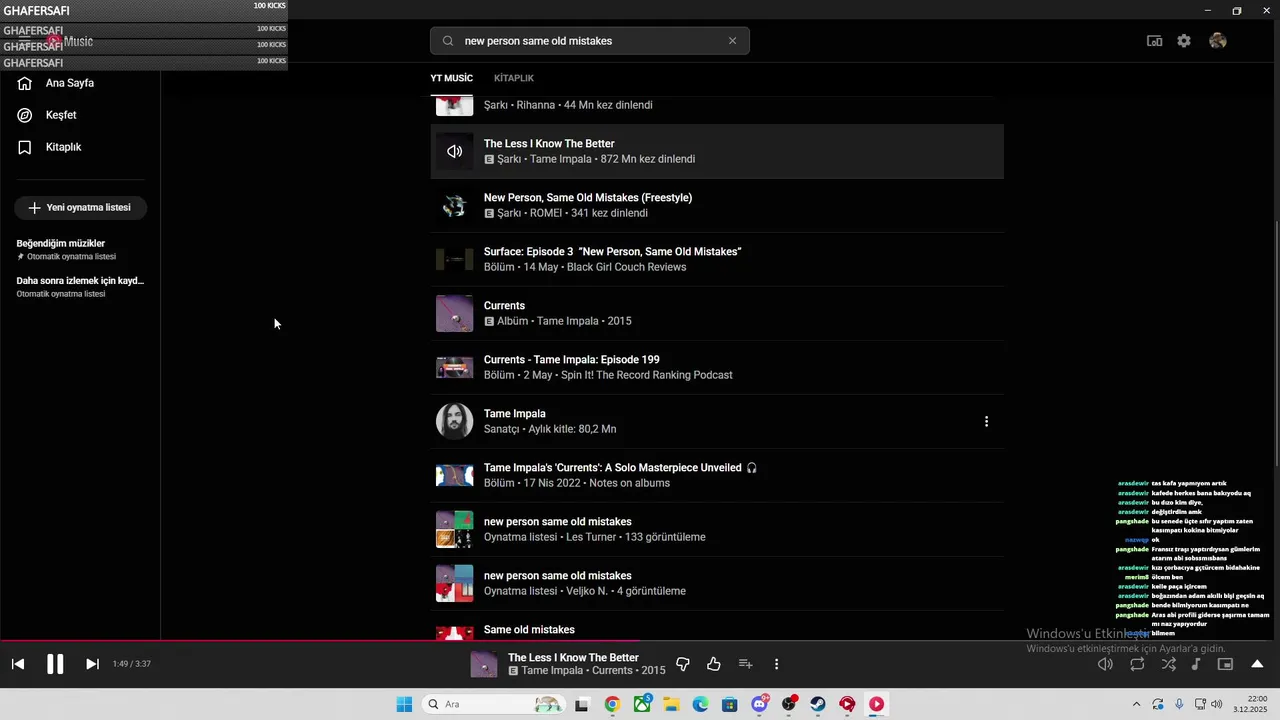The height and width of the screenshot is (720, 1280).
Task: Open the account profile avatar
Action: click(x=1217, y=41)
